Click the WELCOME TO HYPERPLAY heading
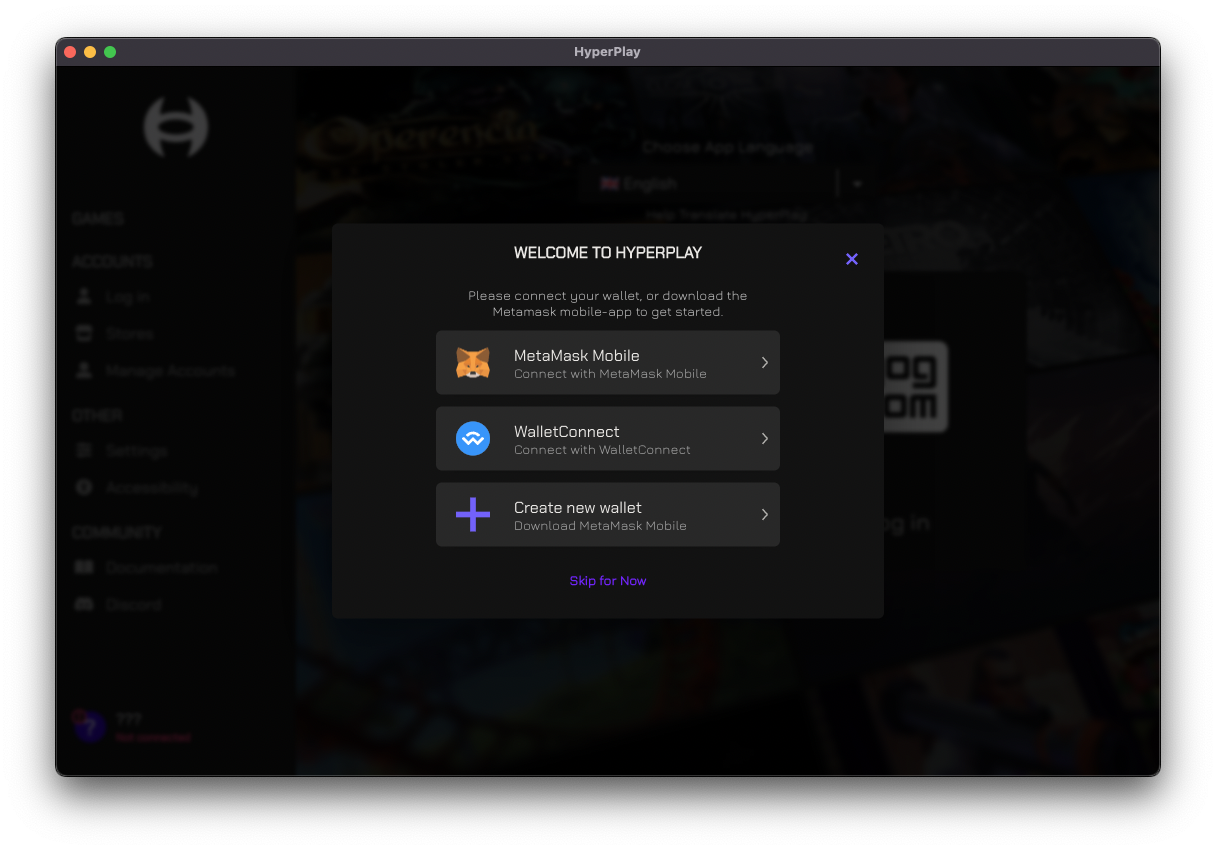This screenshot has width=1216, height=850. [608, 253]
